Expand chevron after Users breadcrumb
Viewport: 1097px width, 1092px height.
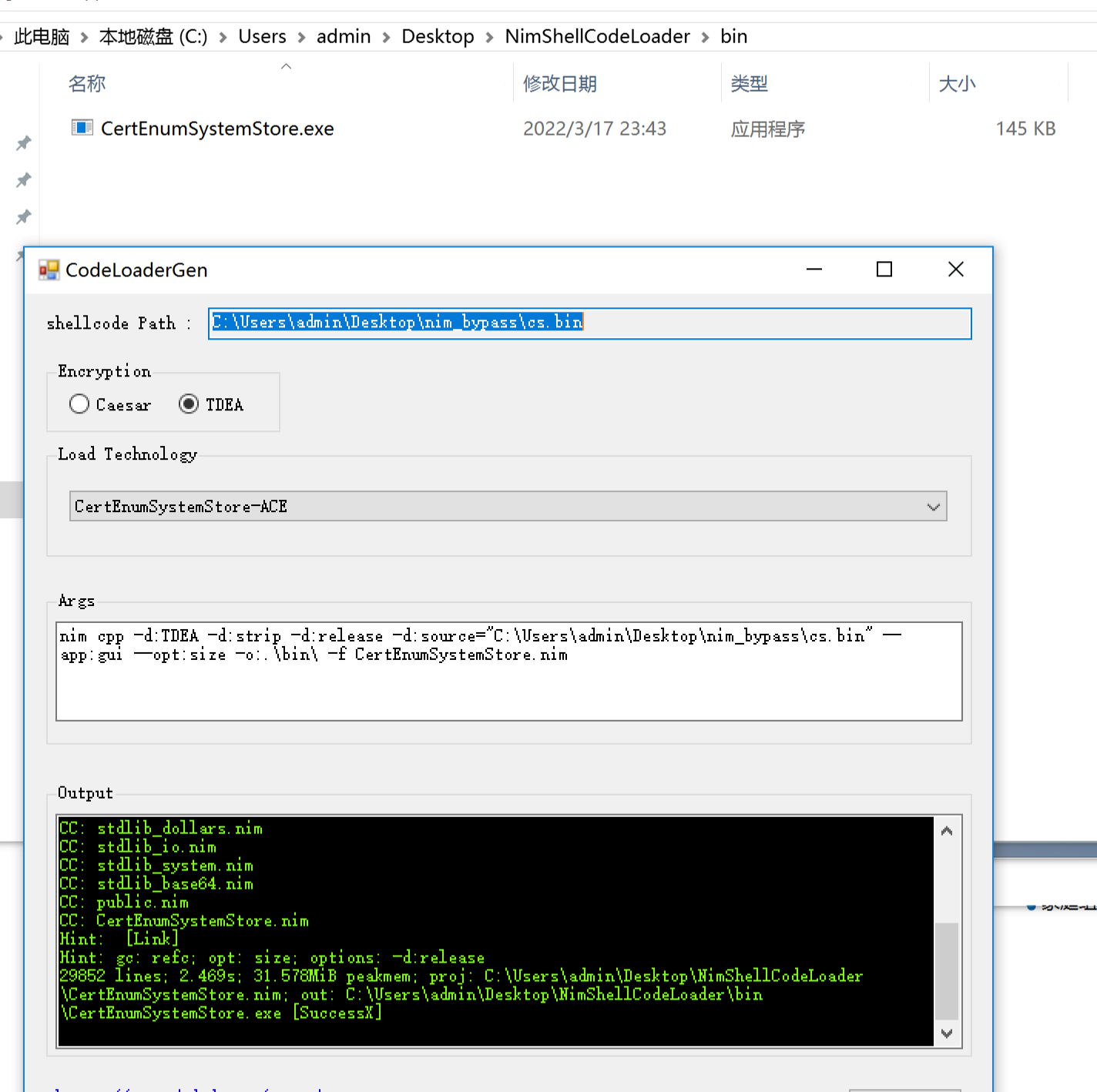(301, 37)
